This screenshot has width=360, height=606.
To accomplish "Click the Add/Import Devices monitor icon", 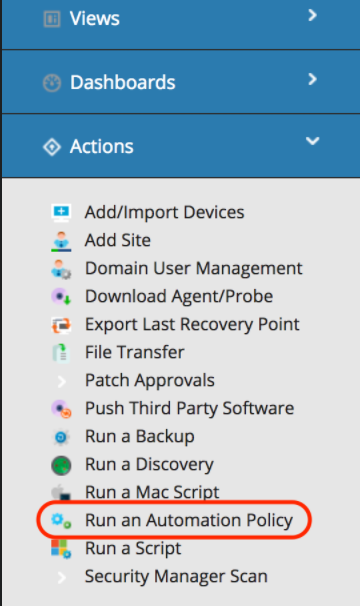I will (x=61, y=213).
